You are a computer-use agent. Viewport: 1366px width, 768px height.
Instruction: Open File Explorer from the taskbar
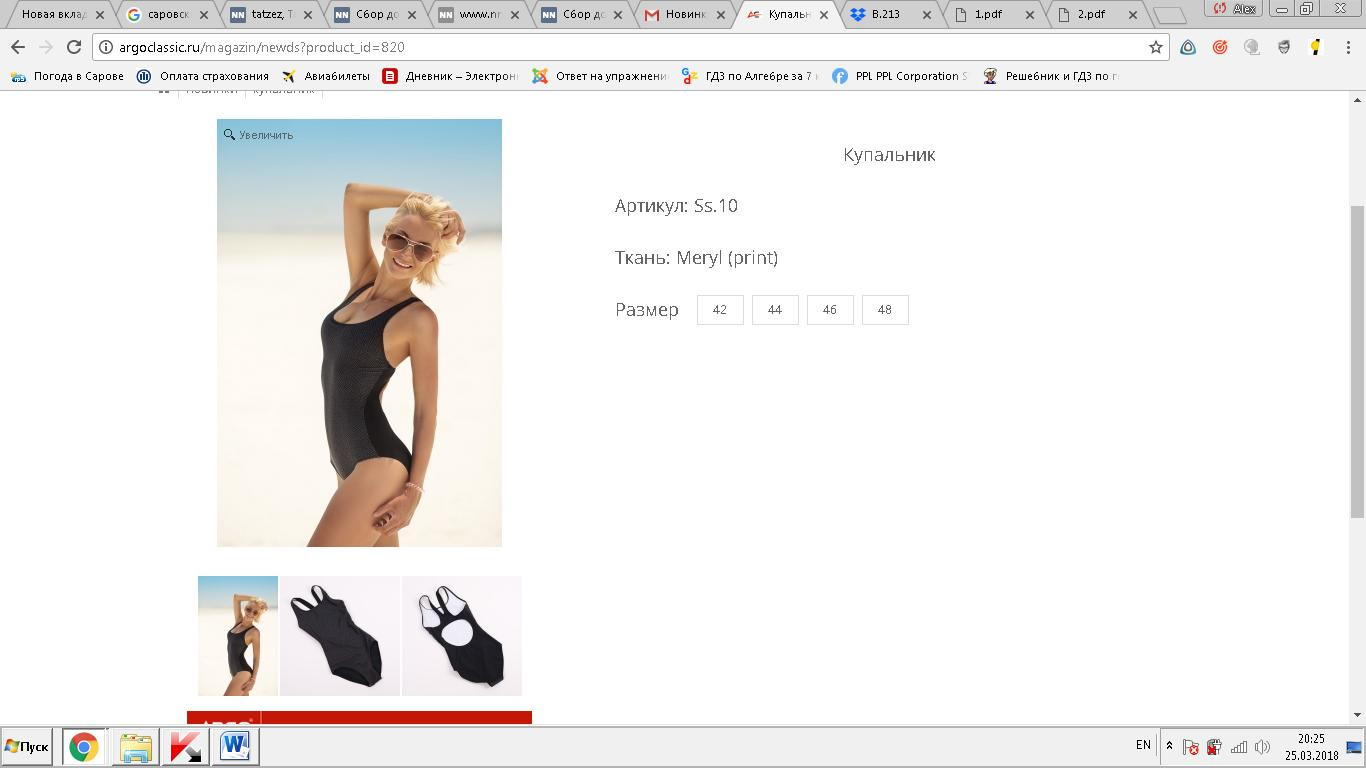135,747
